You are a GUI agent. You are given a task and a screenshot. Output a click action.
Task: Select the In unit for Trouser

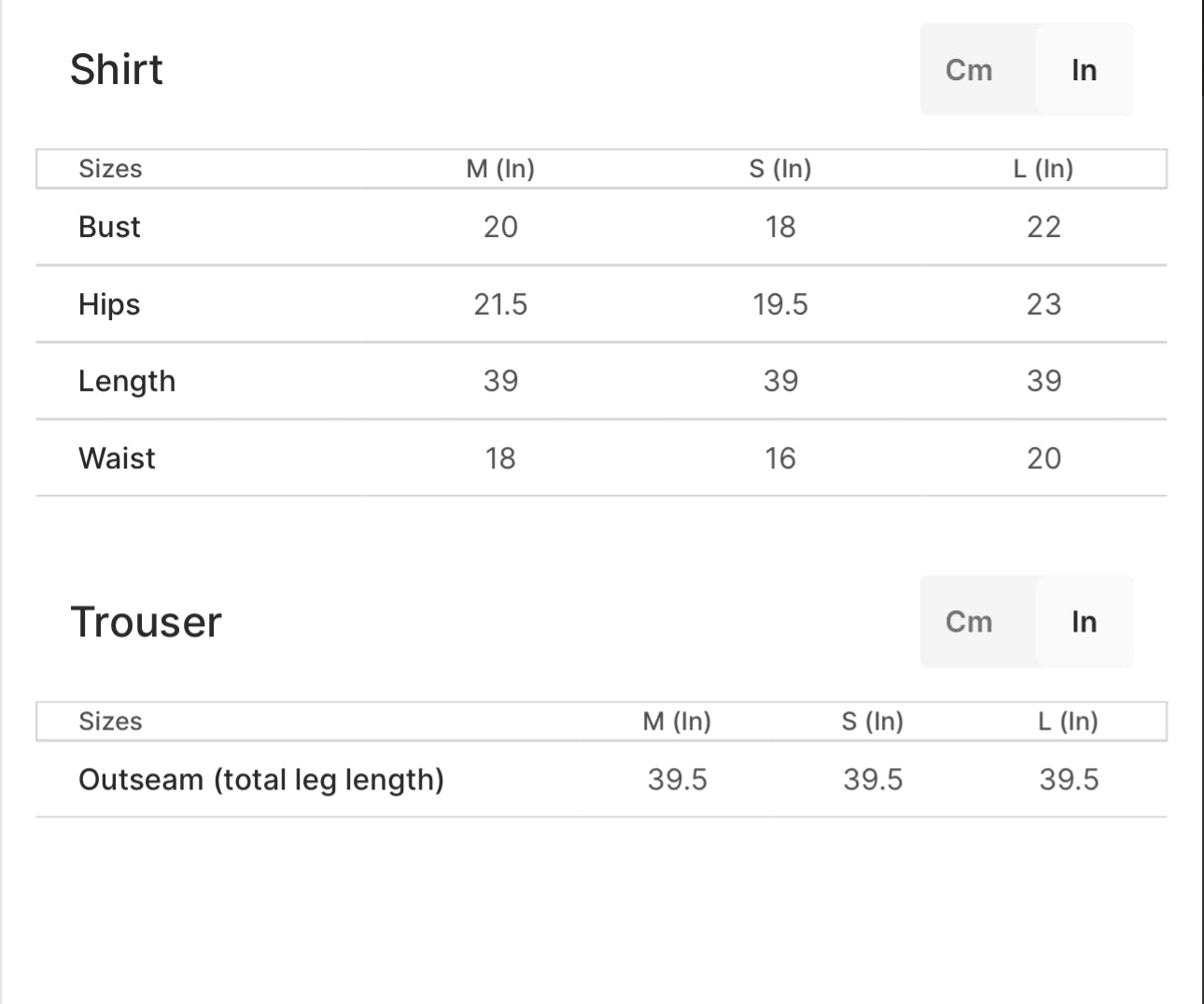[1084, 622]
